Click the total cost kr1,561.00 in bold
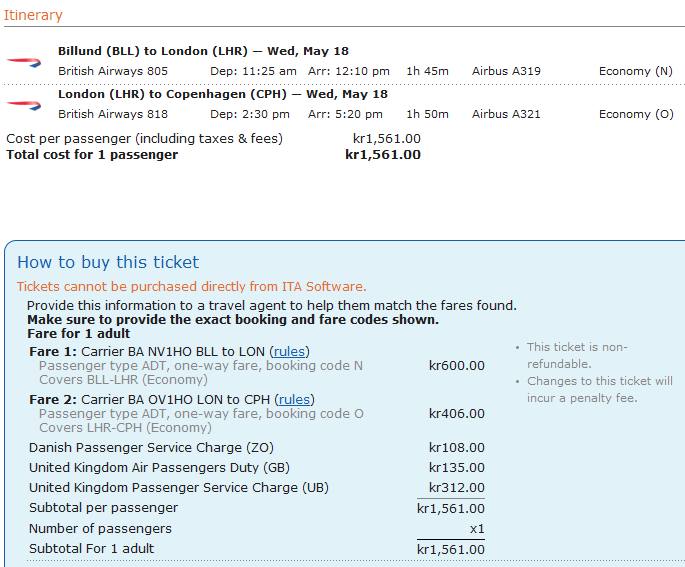 (383, 155)
